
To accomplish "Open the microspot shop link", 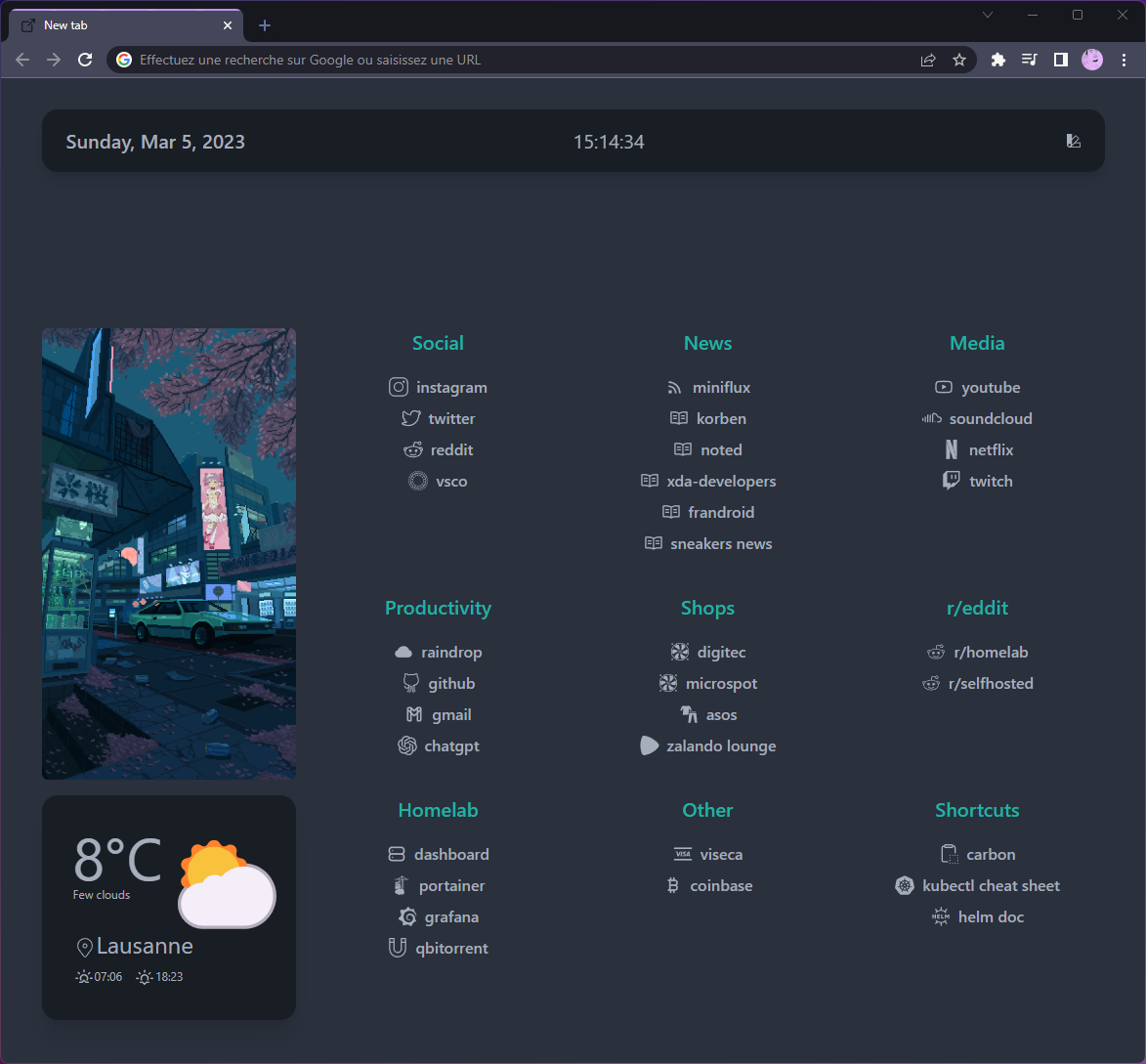I will point(707,683).
